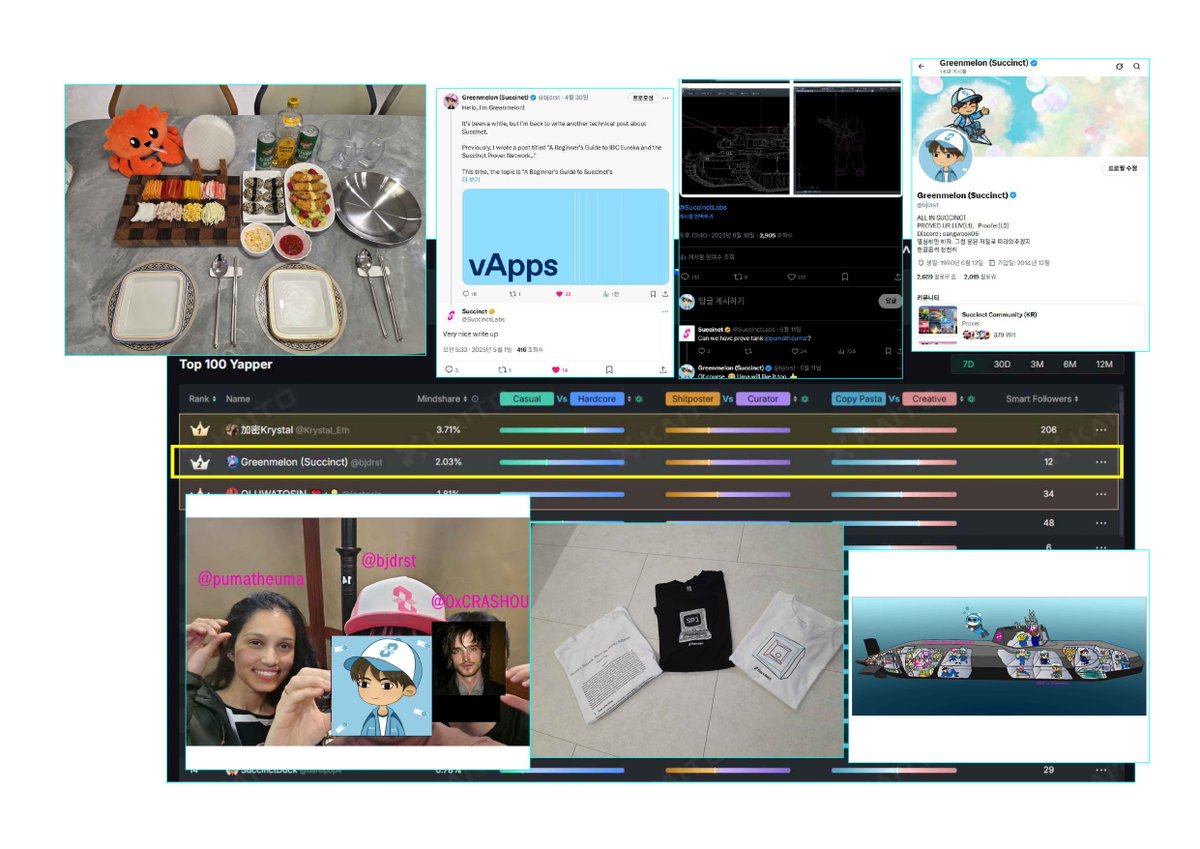Click 加密Krystal's Casual vs Hardcore bar
1200x849 pixels.
pyautogui.click(x=562, y=430)
